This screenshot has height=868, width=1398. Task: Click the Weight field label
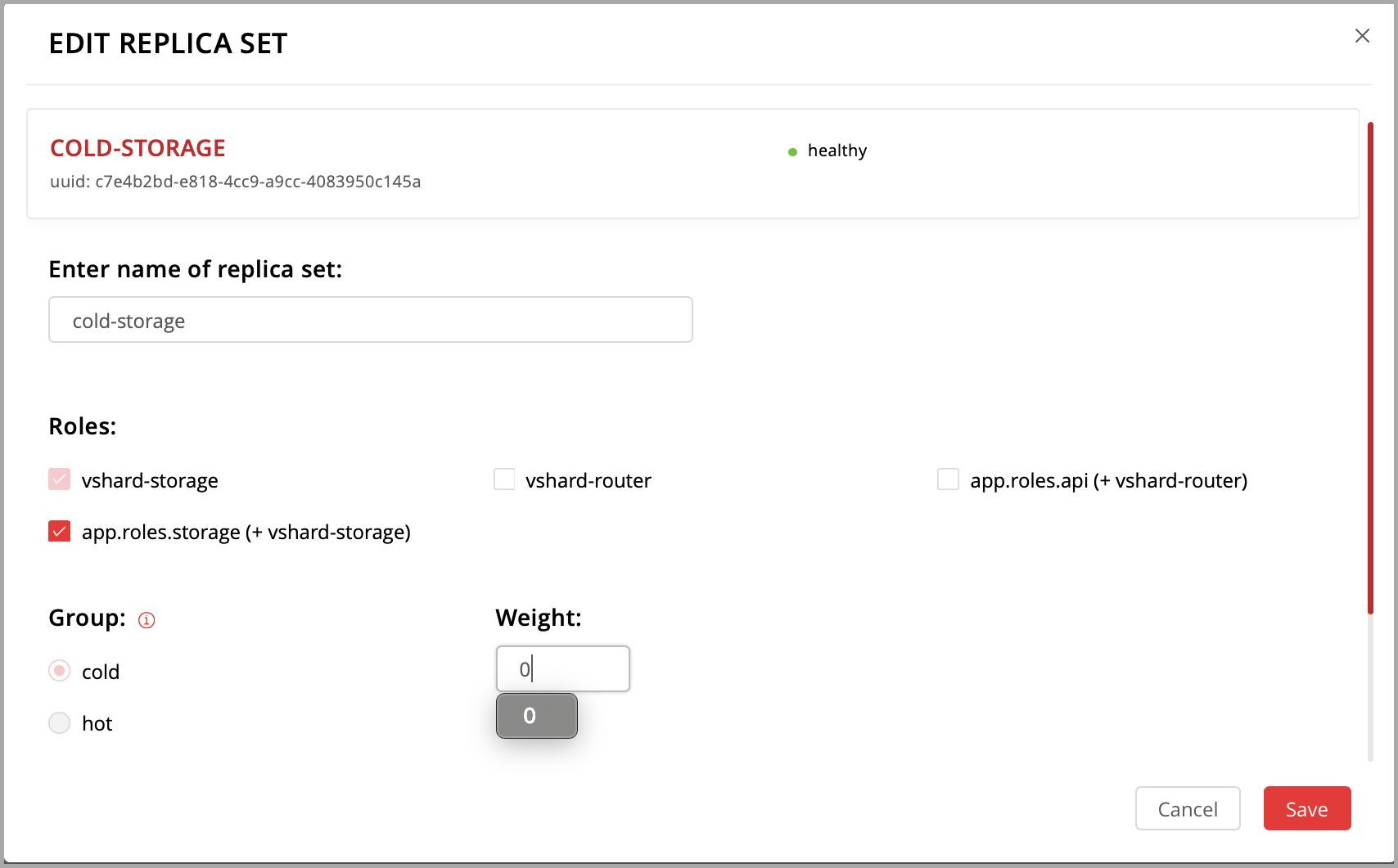[538, 618]
